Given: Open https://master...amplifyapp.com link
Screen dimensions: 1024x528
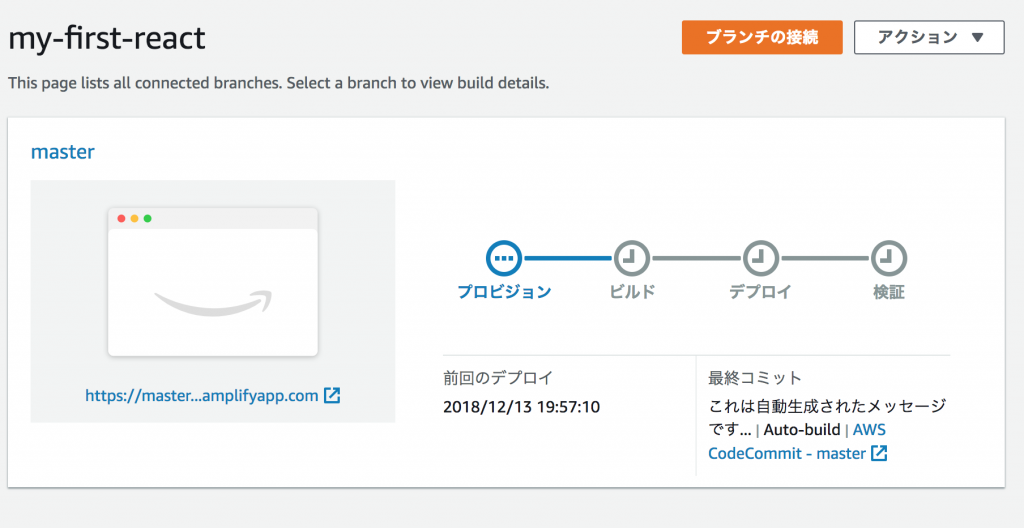Looking at the screenshot, I should [x=202, y=395].
